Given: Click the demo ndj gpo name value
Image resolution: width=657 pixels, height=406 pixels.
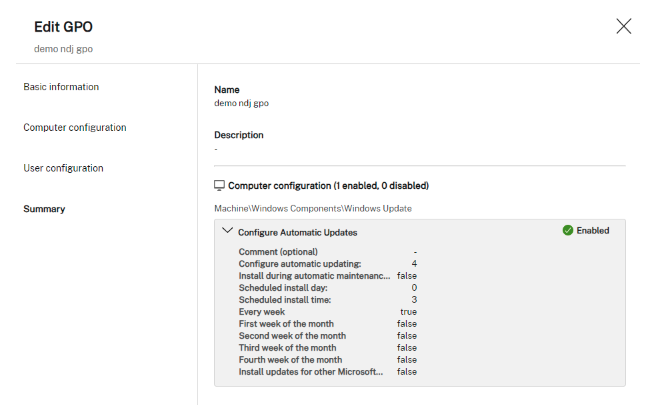Looking at the screenshot, I should pos(241,102).
